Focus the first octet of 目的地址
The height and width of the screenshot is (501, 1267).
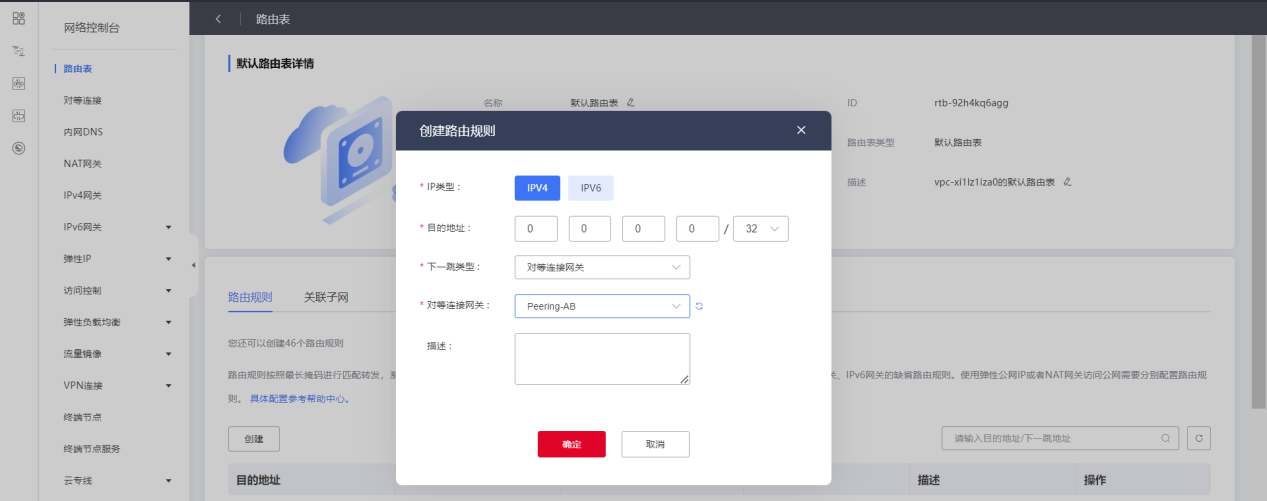536,229
